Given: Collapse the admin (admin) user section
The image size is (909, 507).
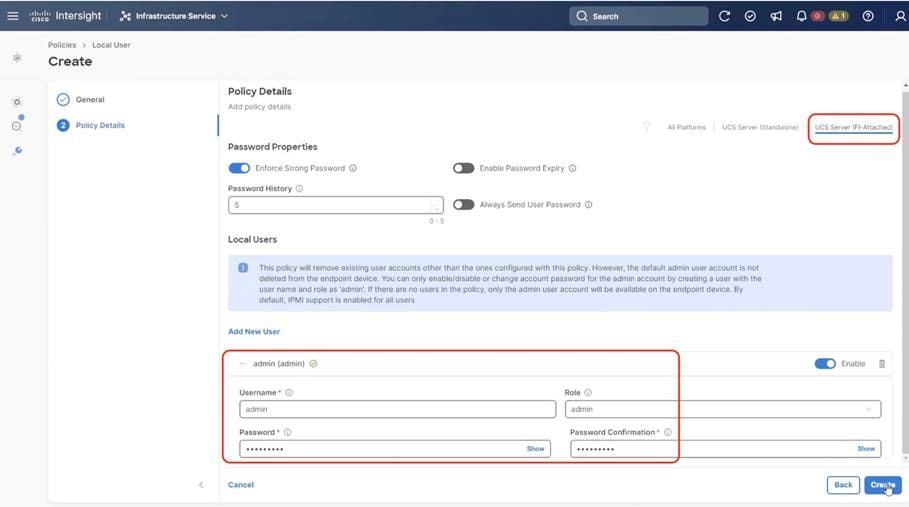Looking at the screenshot, I should (242, 364).
